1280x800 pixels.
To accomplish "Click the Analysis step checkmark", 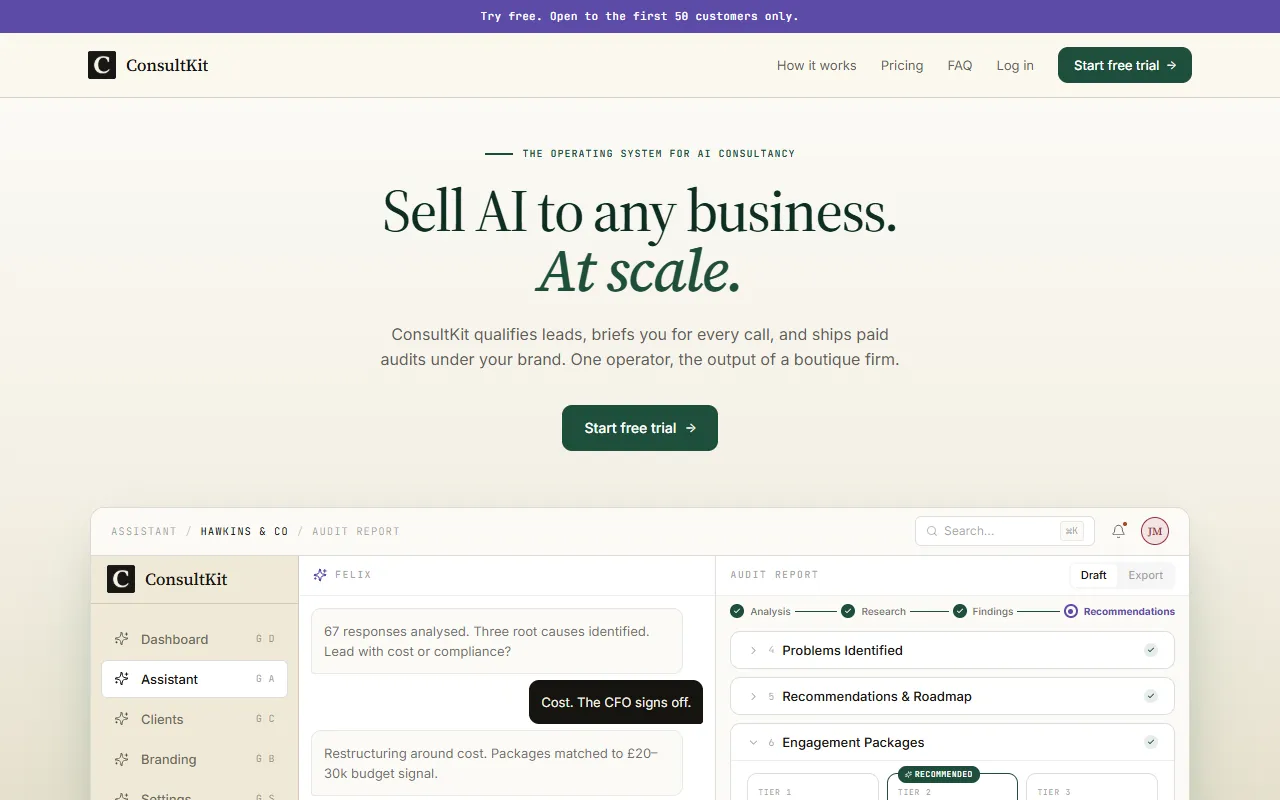I will (737, 611).
